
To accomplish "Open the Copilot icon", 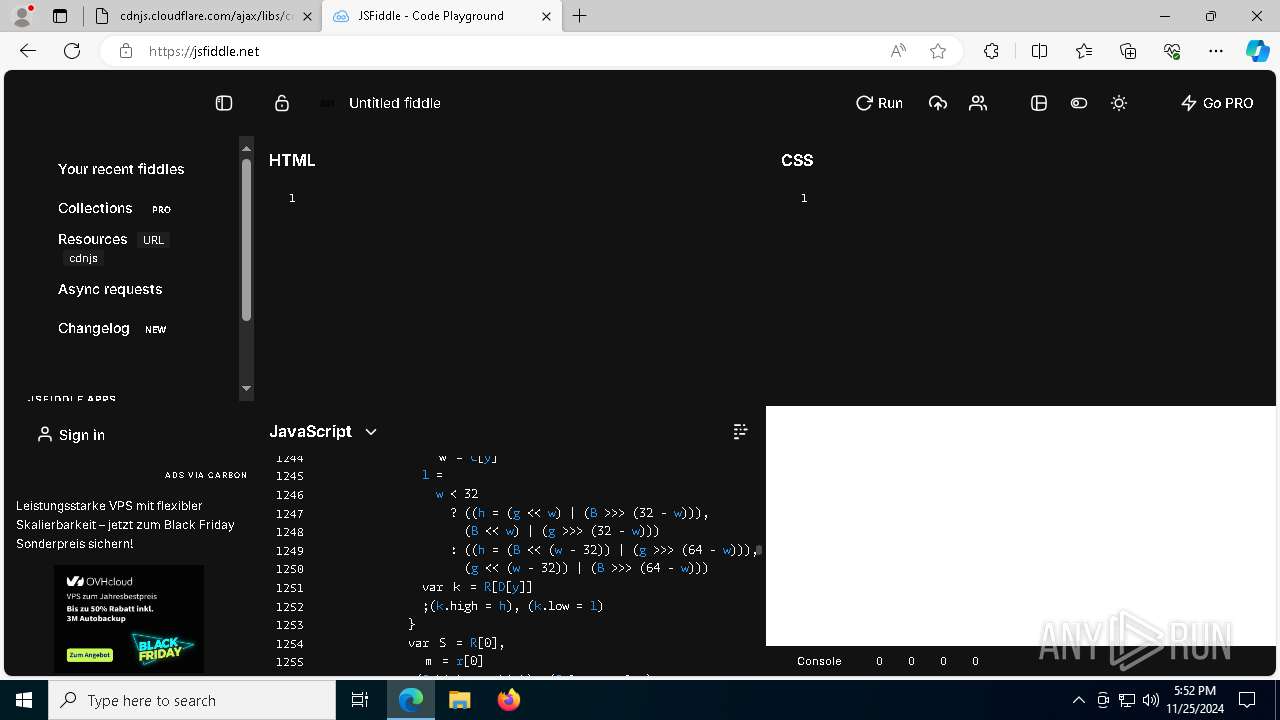I will (1257, 51).
